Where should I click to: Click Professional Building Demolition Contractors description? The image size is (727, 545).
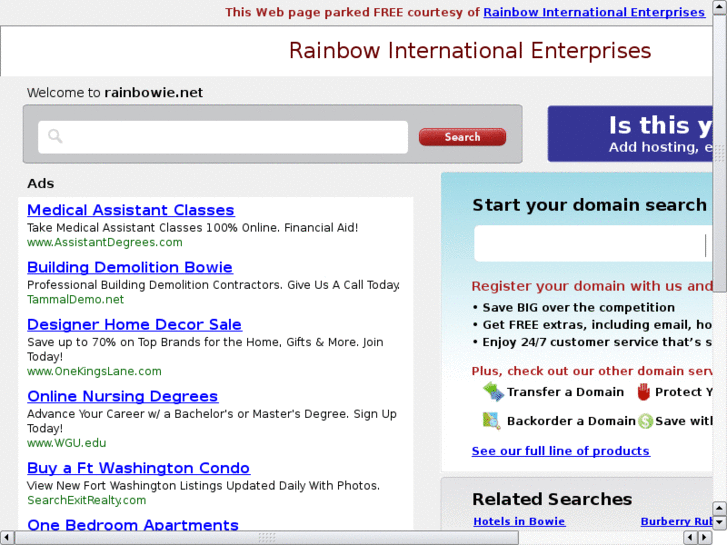pyautogui.click(x=213, y=285)
